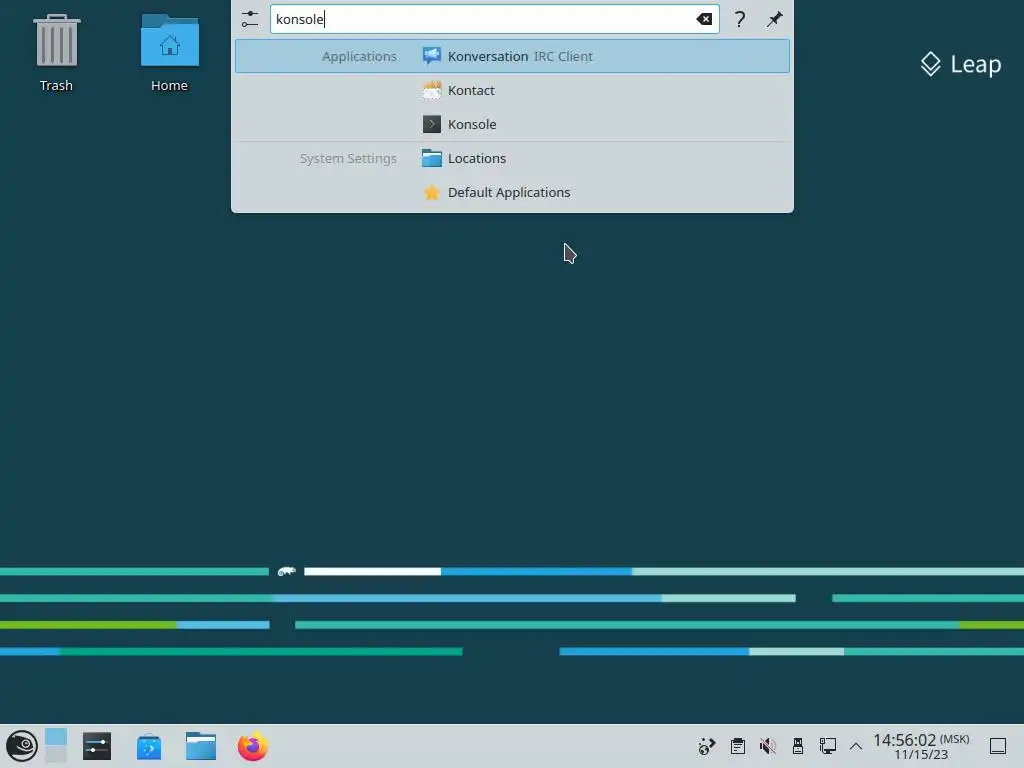Open the clock showing 14:56:02
Screen dimensions: 1024x768
point(921,746)
